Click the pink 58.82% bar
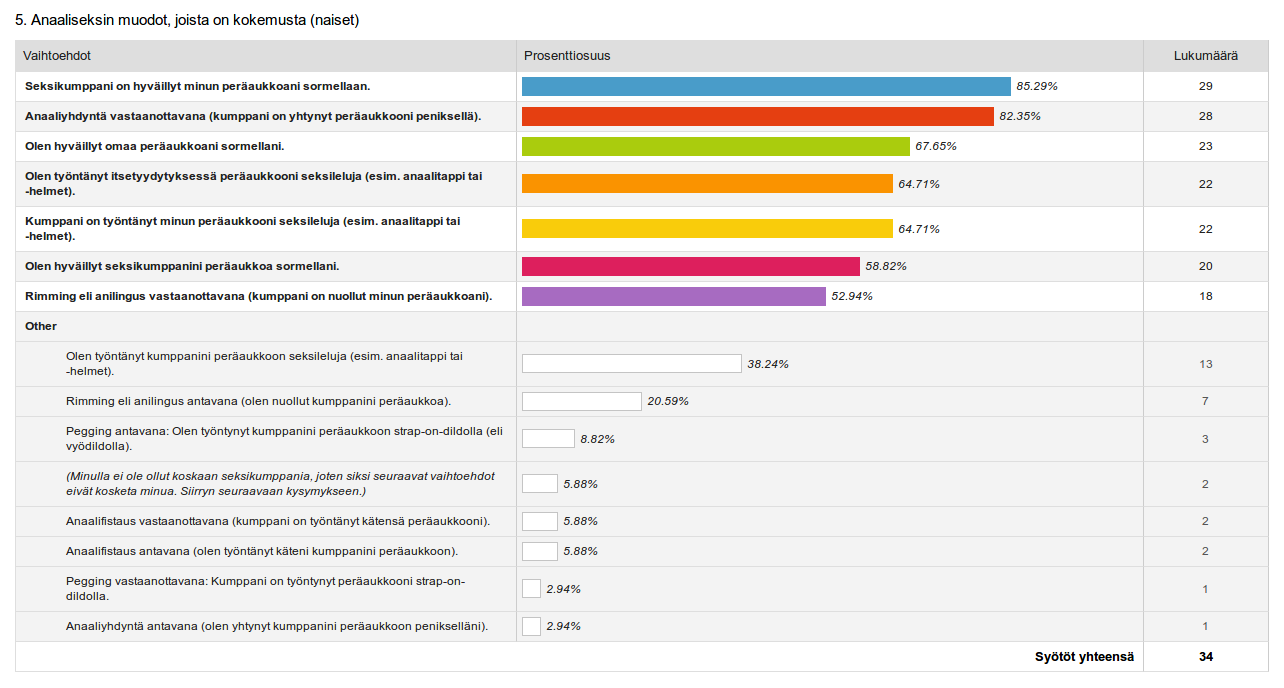 coord(690,266)
